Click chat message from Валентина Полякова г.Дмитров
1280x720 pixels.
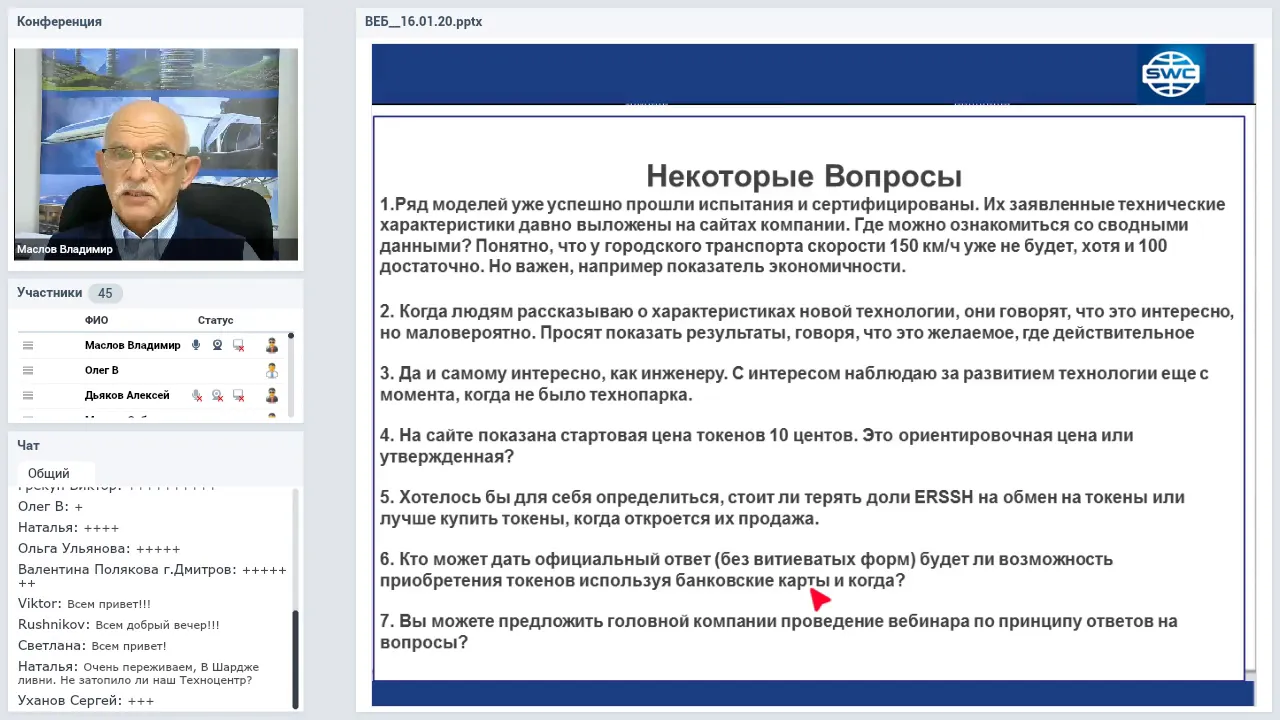tap(152, 576)
